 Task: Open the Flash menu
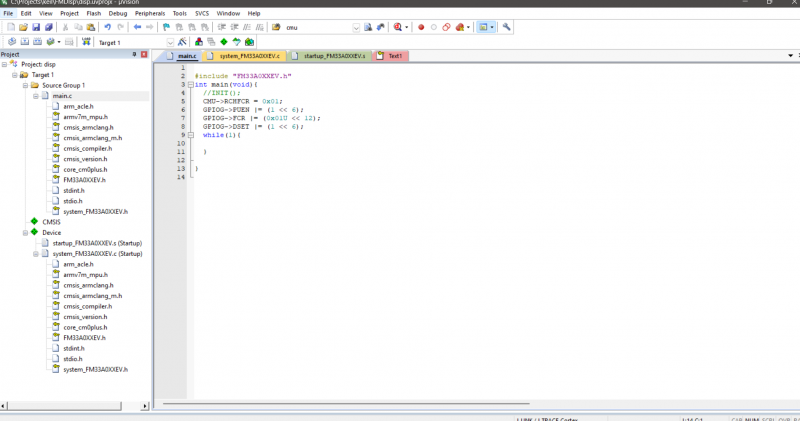click(94, 13)
